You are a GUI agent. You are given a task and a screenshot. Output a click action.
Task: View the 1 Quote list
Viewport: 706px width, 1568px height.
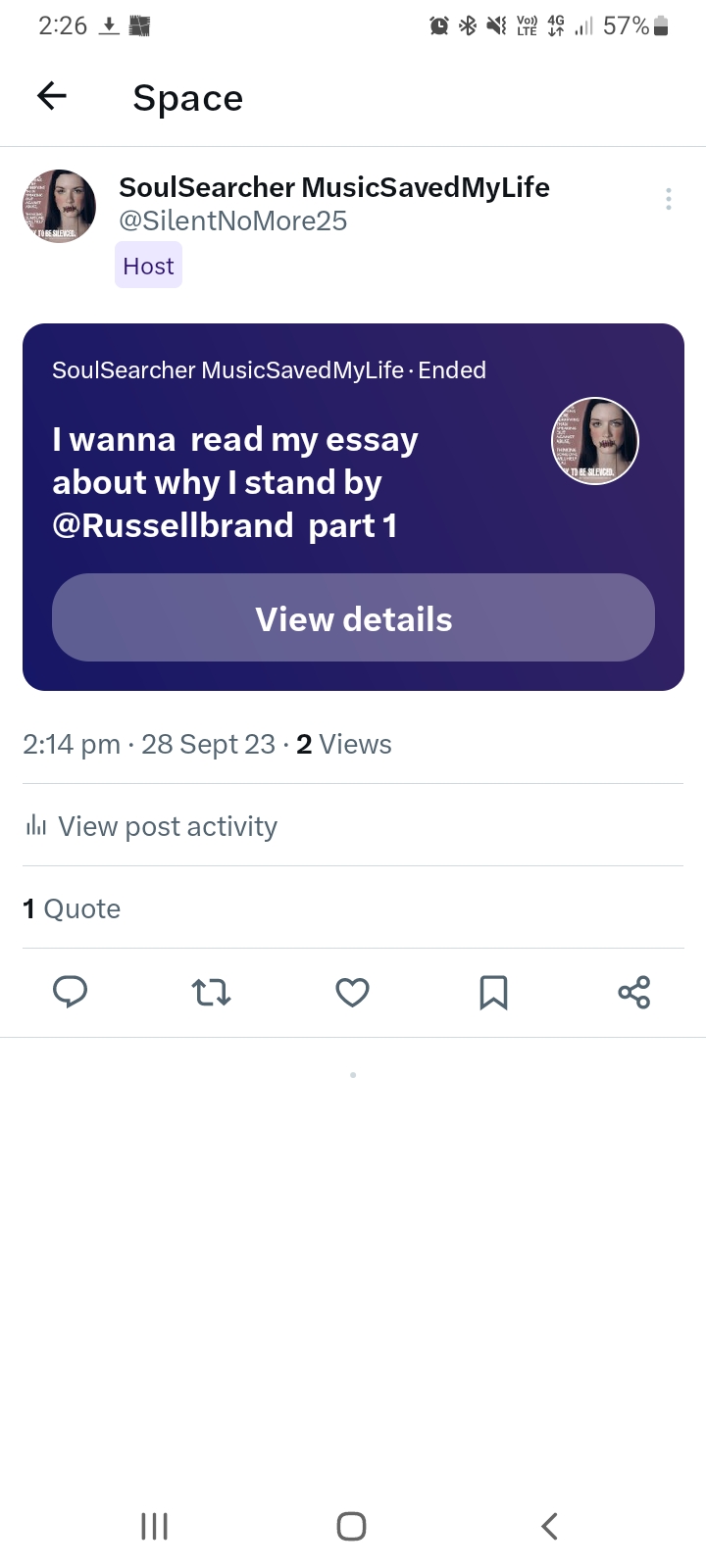(x=72, y=908)
